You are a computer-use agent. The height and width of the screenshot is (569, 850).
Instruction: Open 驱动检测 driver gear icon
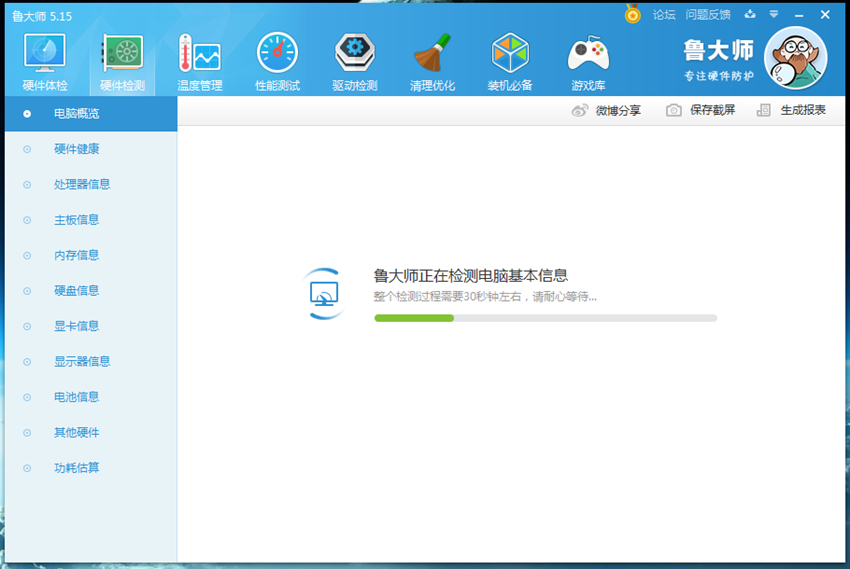point(355,52)
